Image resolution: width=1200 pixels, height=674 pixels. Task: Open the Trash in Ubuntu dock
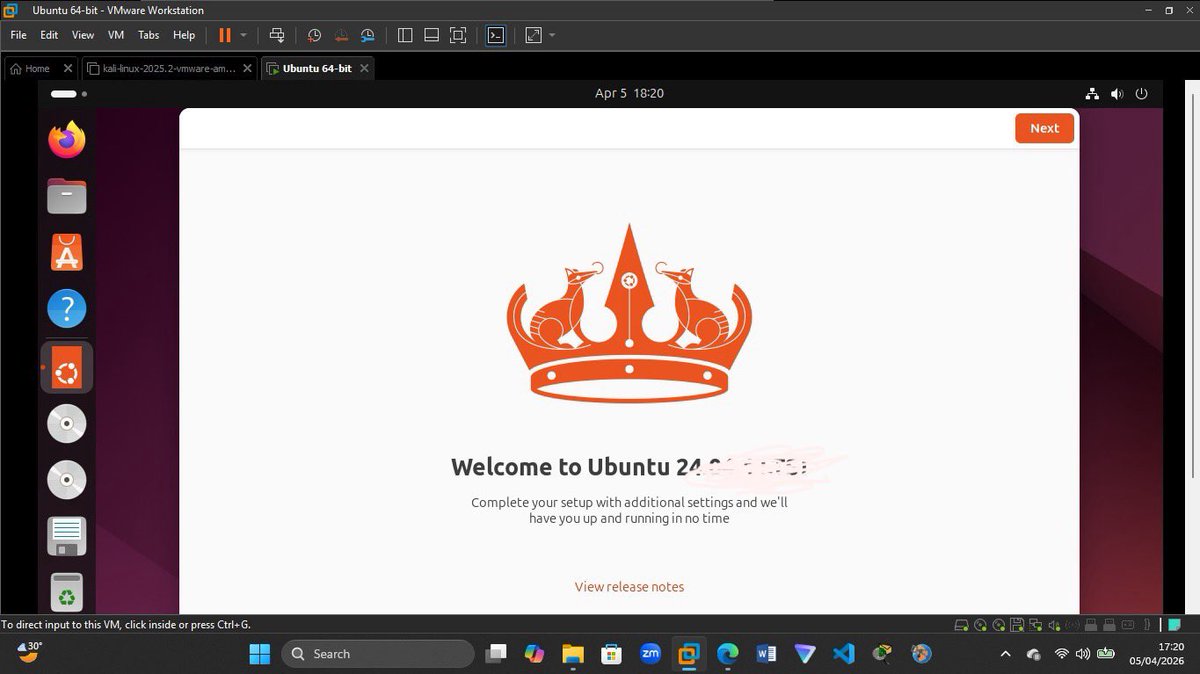67,593
